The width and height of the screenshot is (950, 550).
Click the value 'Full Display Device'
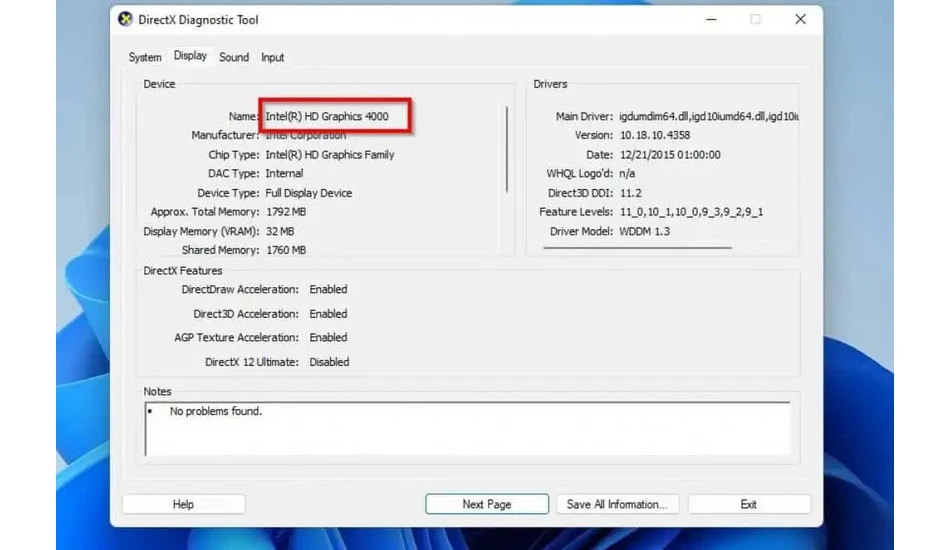[x=308, y=193]
